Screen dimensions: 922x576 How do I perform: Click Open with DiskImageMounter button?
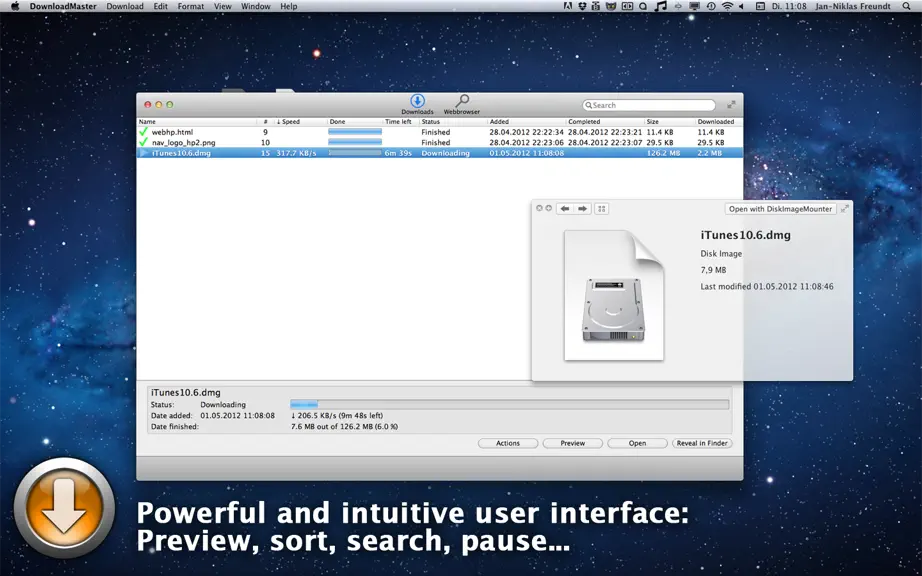(x=780, y=209)
